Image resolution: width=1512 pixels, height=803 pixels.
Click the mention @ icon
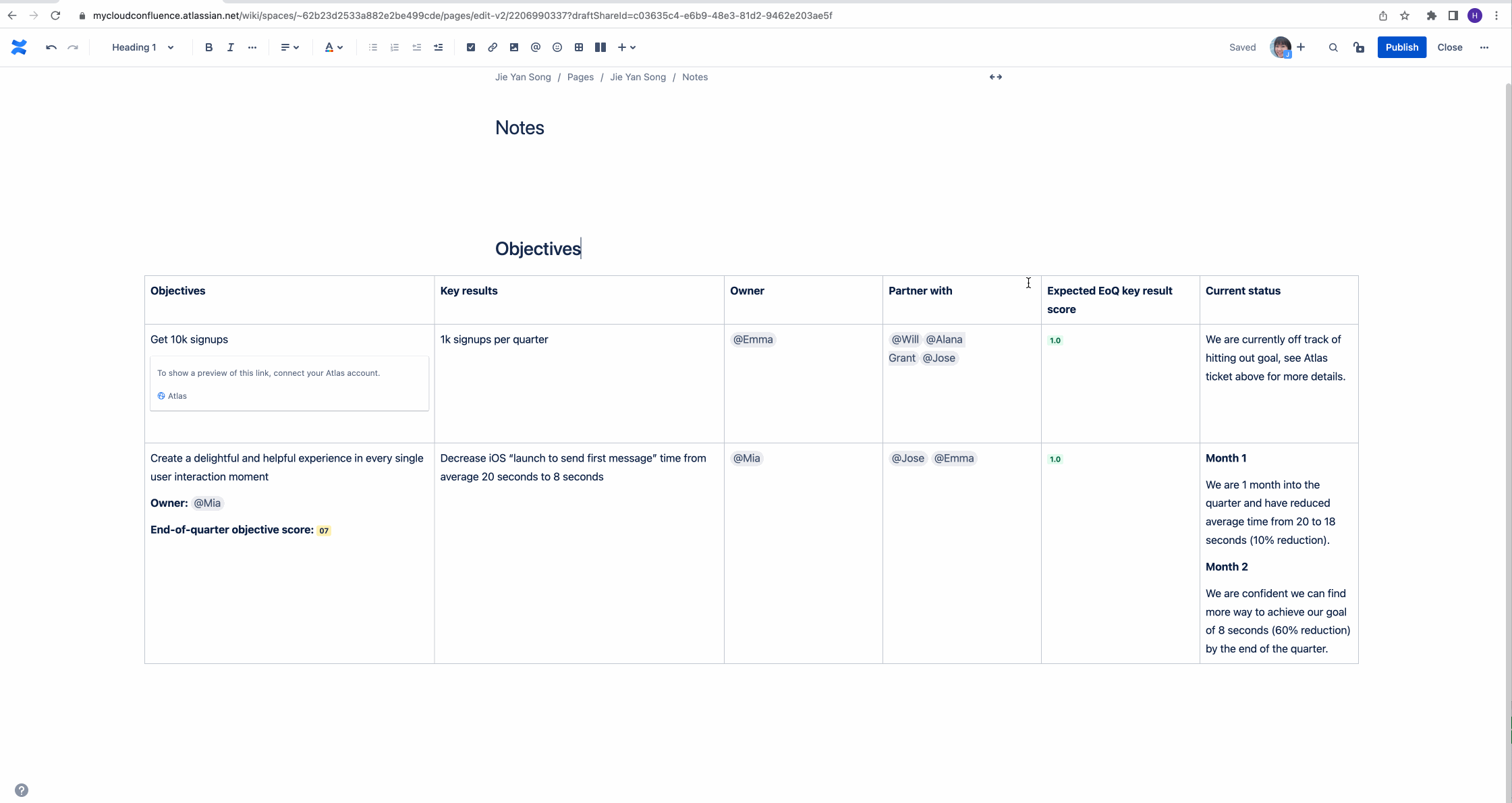coord(536,47)
